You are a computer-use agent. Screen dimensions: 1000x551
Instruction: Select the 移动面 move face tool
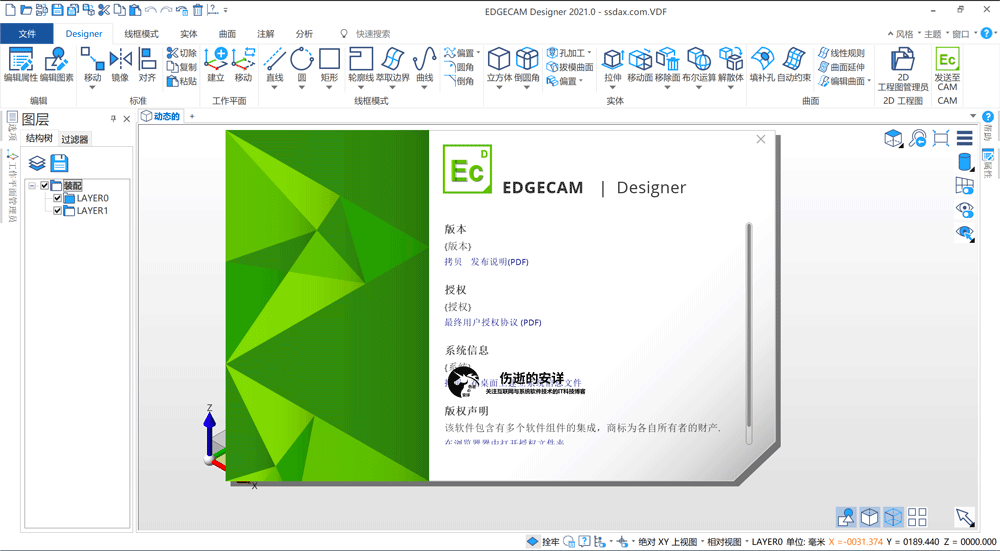click(x=640, y=65)
